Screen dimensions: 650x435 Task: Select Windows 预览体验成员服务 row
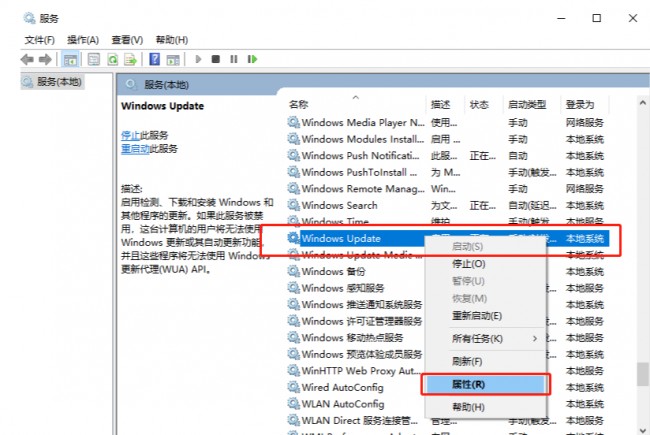pyautogui.click(x=356, y=354)
